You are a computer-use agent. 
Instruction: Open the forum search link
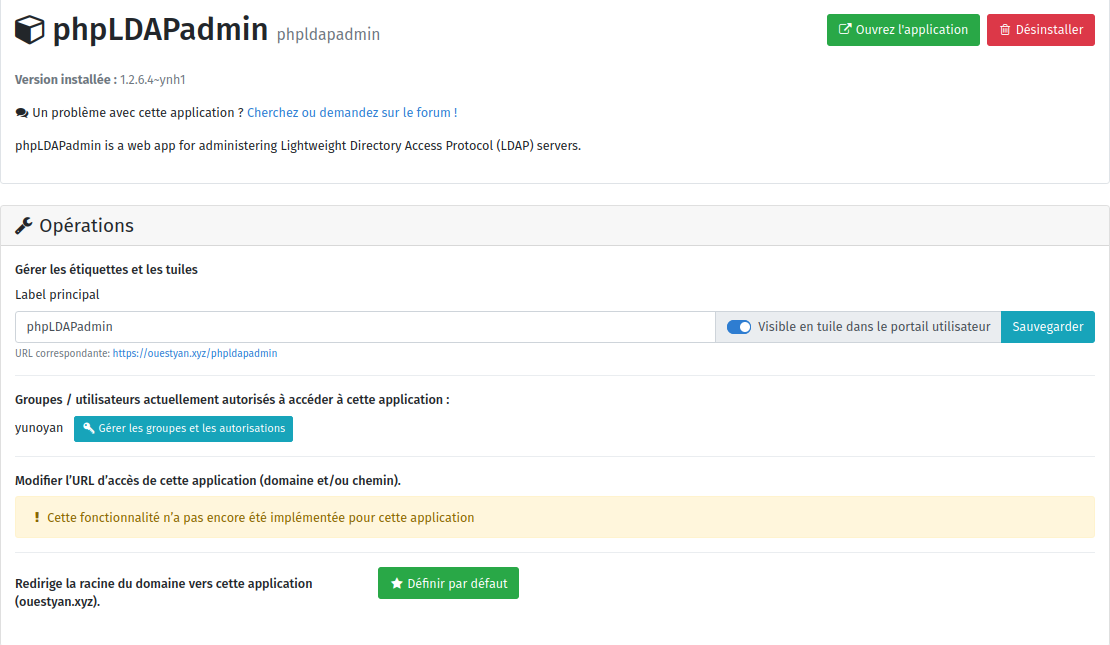[351, 113]
